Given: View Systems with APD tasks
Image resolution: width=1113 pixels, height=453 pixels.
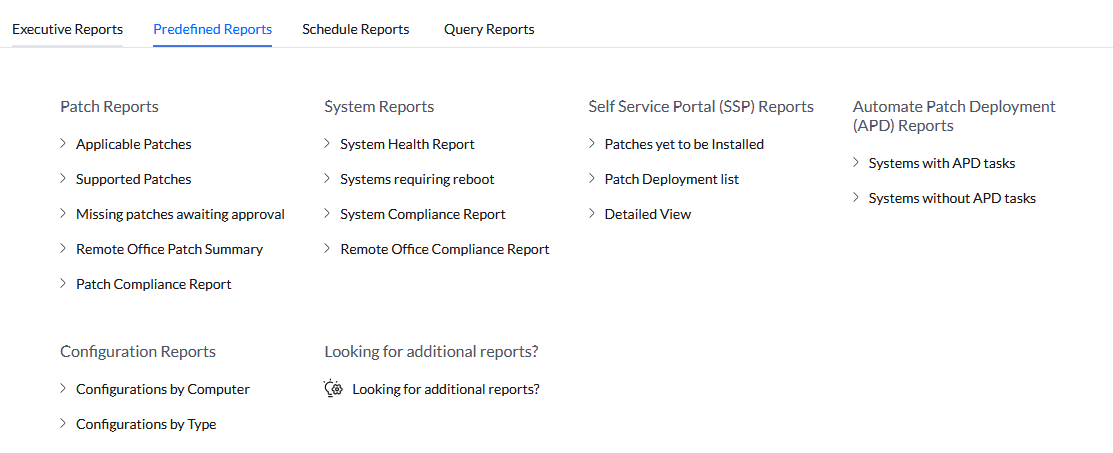Looking at the screenshot, I should [x=942, y=163].
